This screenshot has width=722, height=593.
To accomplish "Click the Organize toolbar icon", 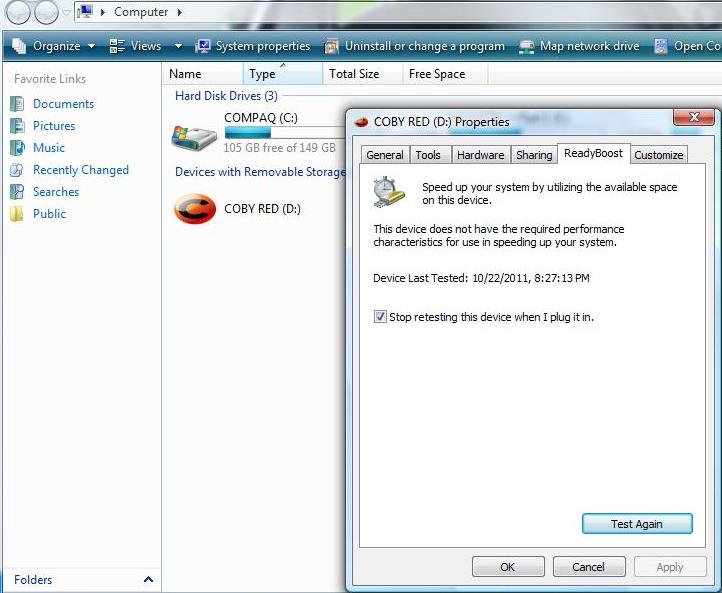I will (x=19, y=46).
